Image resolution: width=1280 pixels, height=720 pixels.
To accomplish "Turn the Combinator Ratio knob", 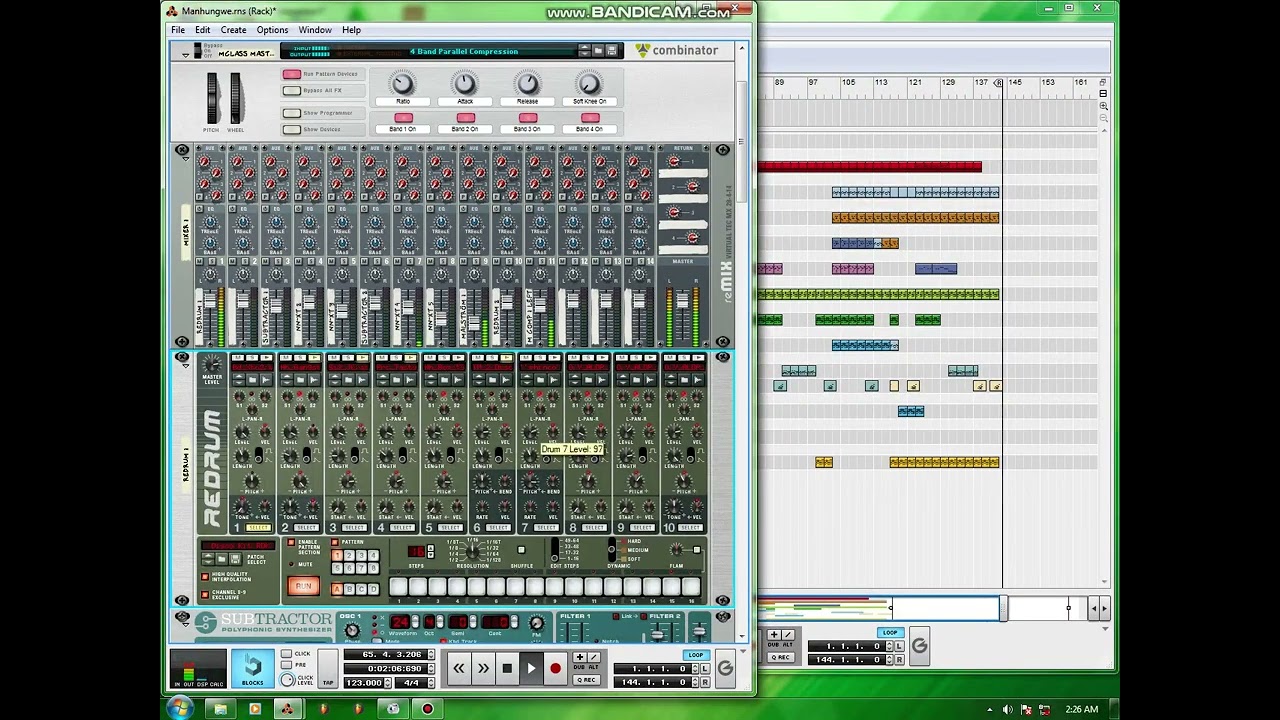I will (402, 84).
